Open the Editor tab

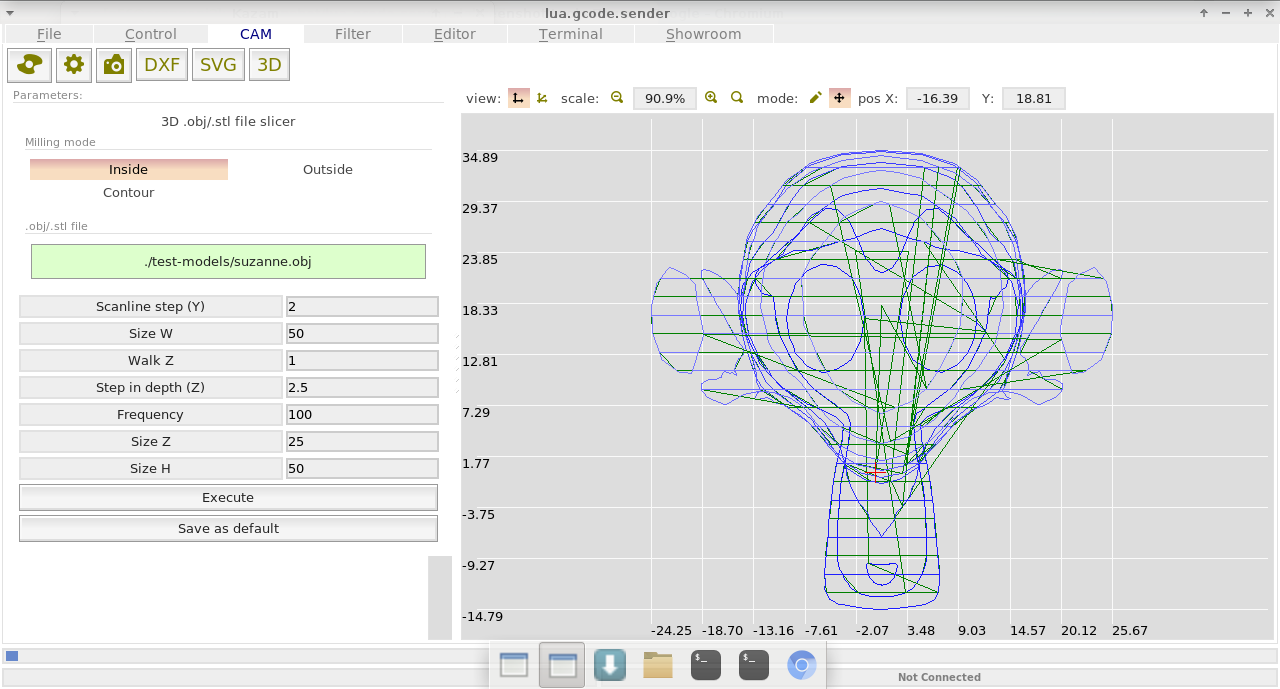(x=455, y=34)
